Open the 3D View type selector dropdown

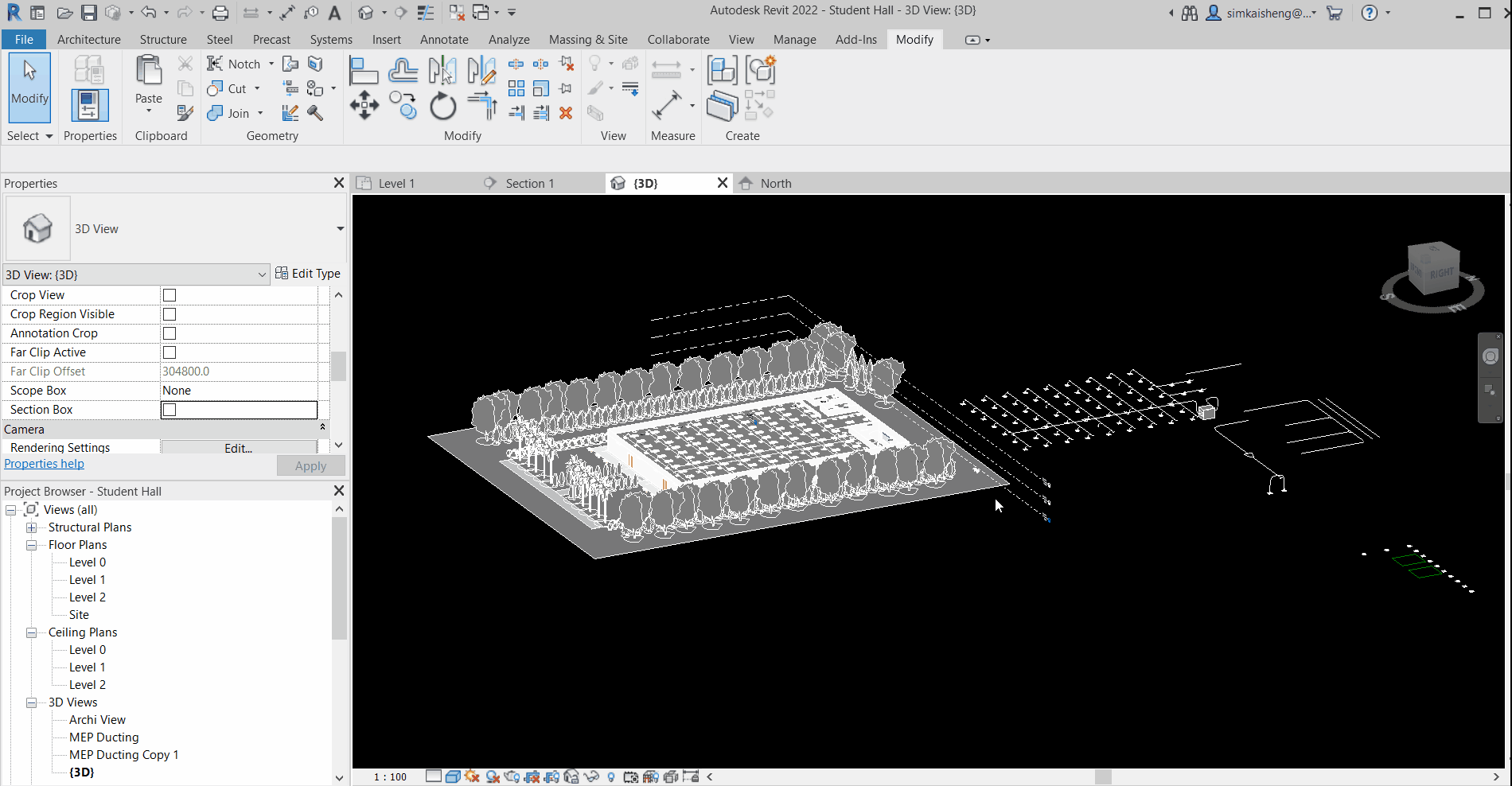tap(340, 229)
